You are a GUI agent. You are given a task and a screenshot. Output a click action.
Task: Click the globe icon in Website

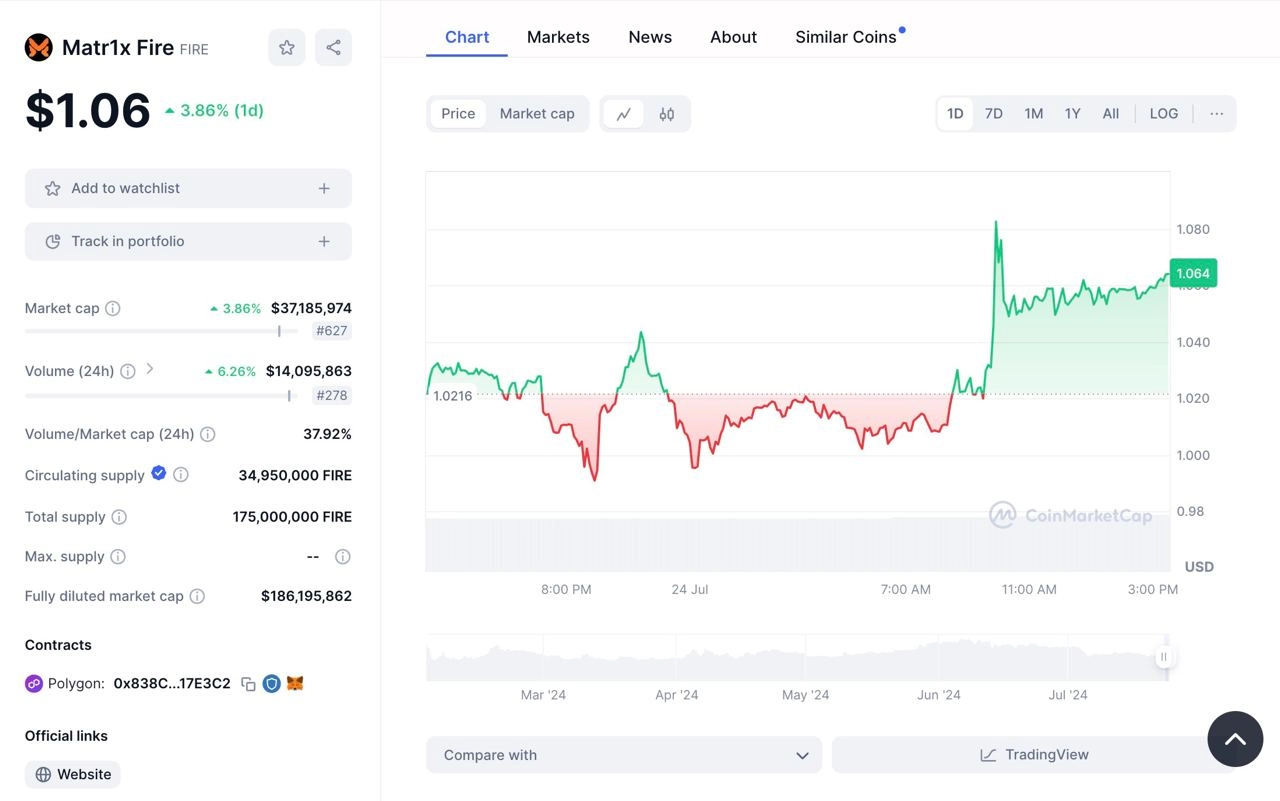pos(43,774)
